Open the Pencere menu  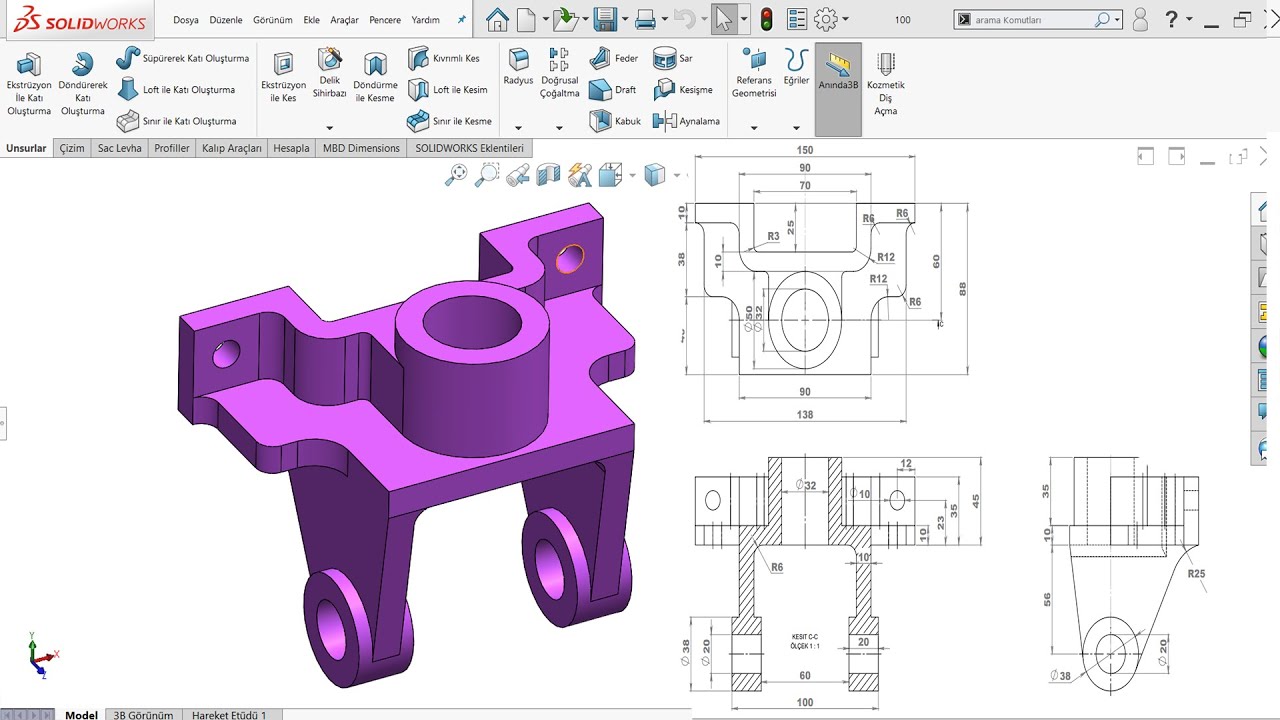[x=385, y=20]
